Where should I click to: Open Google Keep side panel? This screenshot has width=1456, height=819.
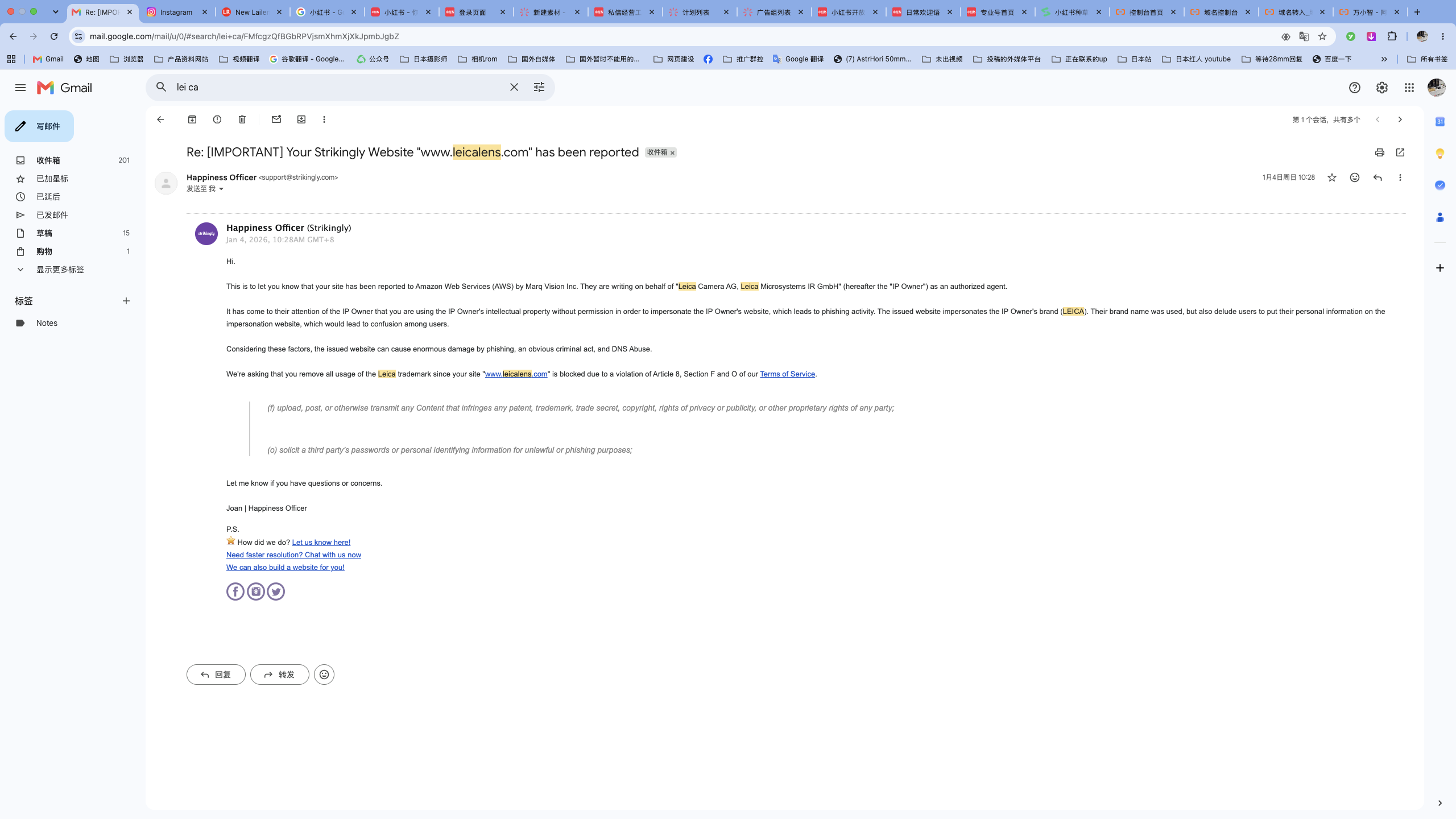pyautogui.click(x=1440, y=154)
